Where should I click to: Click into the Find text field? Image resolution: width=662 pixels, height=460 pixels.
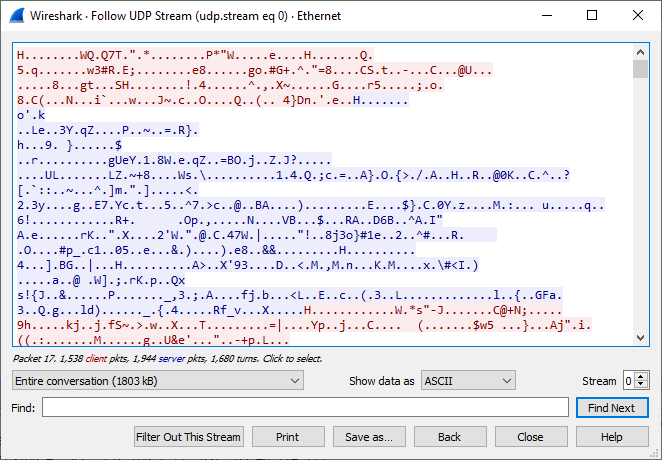click(x=305, y=408)
